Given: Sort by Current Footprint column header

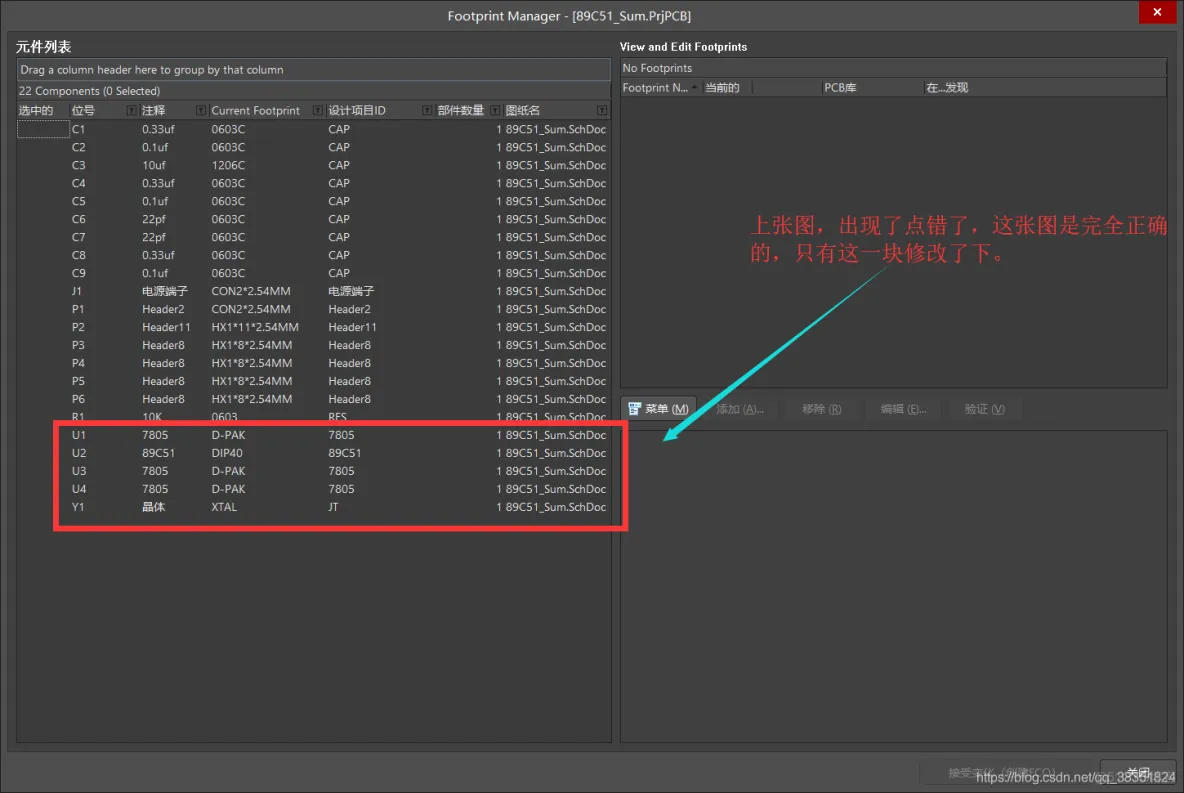Looking at the screenshot, I should pyautogui.click(x=255, y=110).
